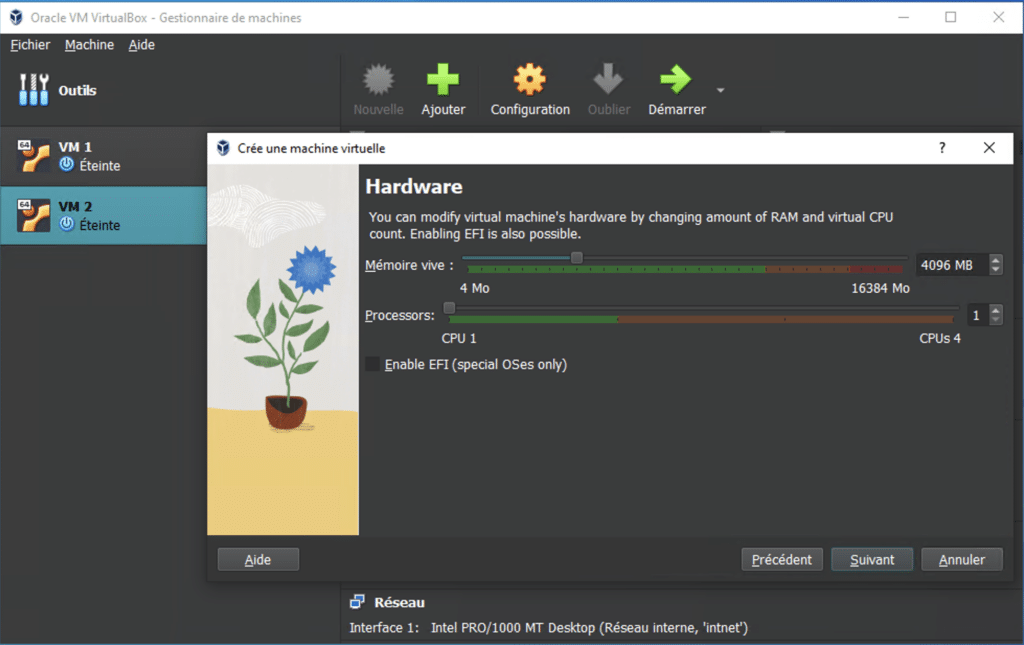Enable the EFI checkbox
This screenshot has height=645, width=1024.
tap(372, 364)
